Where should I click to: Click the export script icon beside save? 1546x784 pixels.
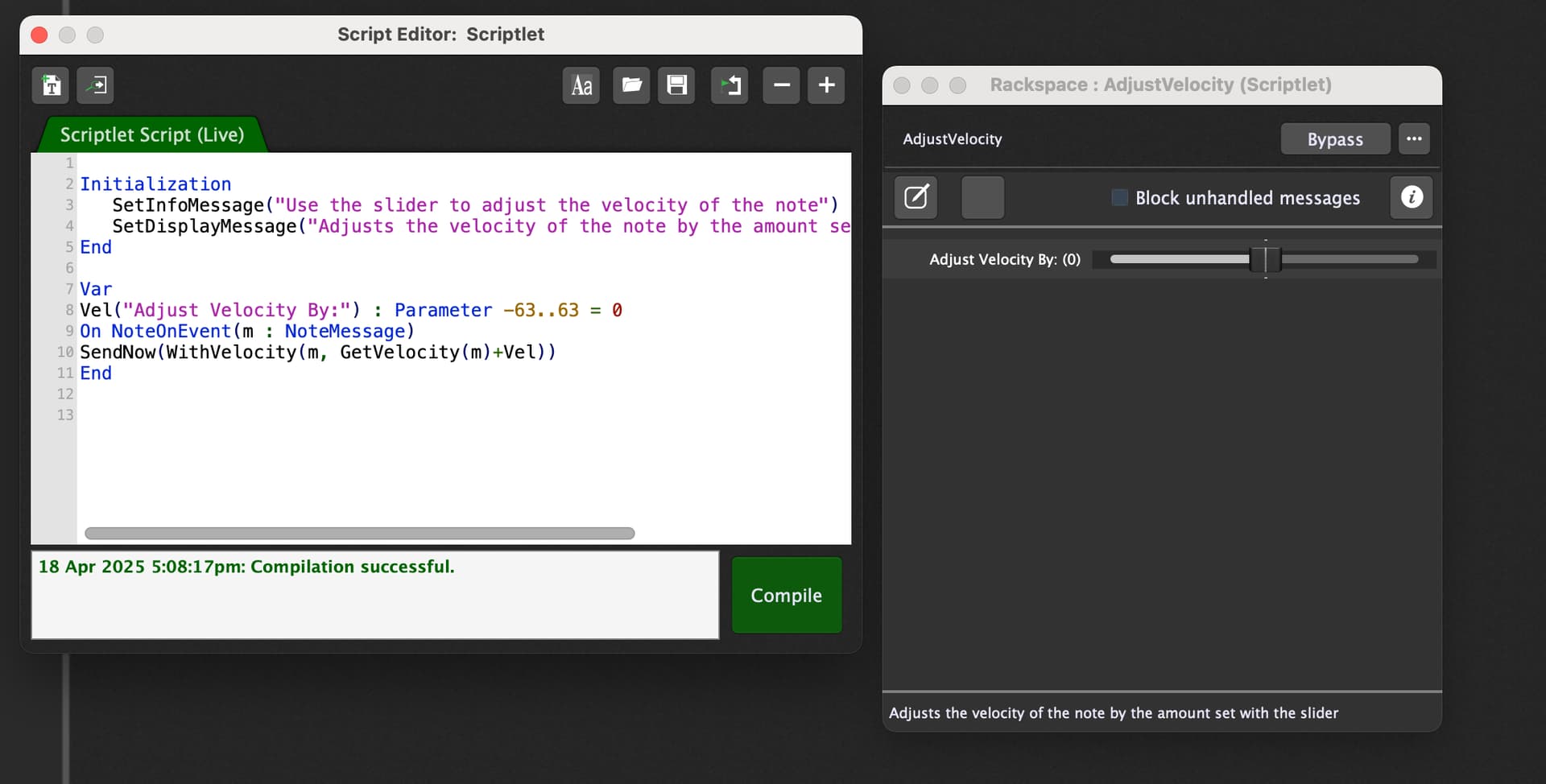click(x=730, y=85)
